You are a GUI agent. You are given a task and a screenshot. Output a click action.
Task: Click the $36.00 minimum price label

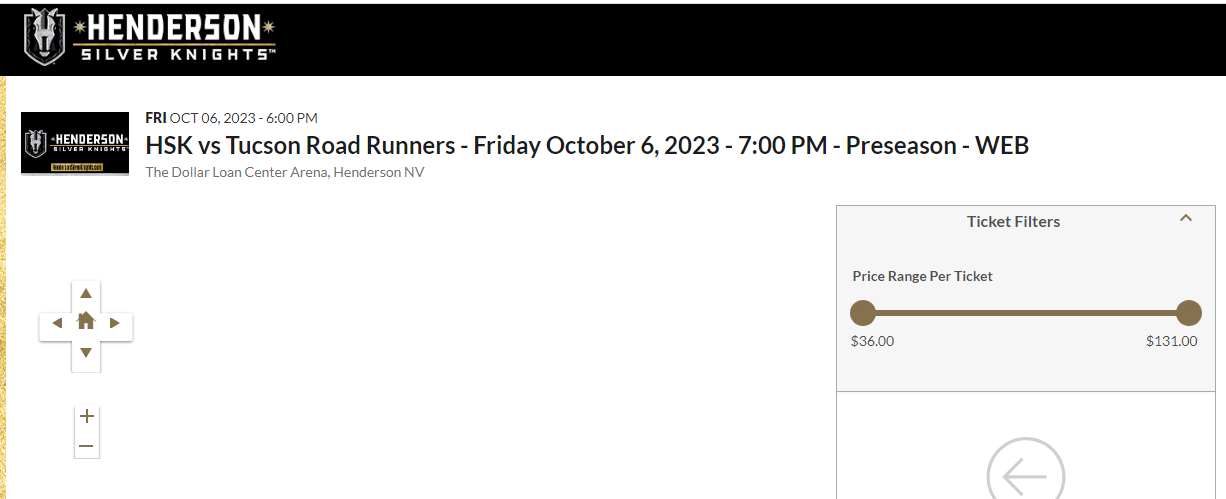[872, 341]
